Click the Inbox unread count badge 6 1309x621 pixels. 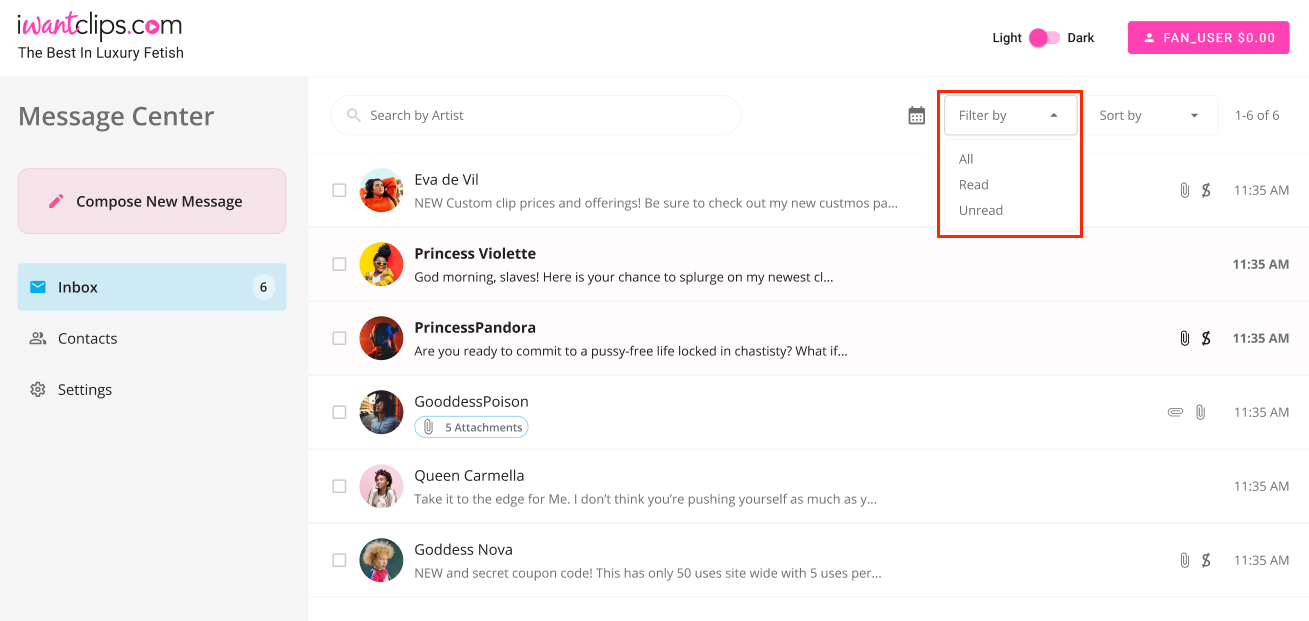[263, 287]
